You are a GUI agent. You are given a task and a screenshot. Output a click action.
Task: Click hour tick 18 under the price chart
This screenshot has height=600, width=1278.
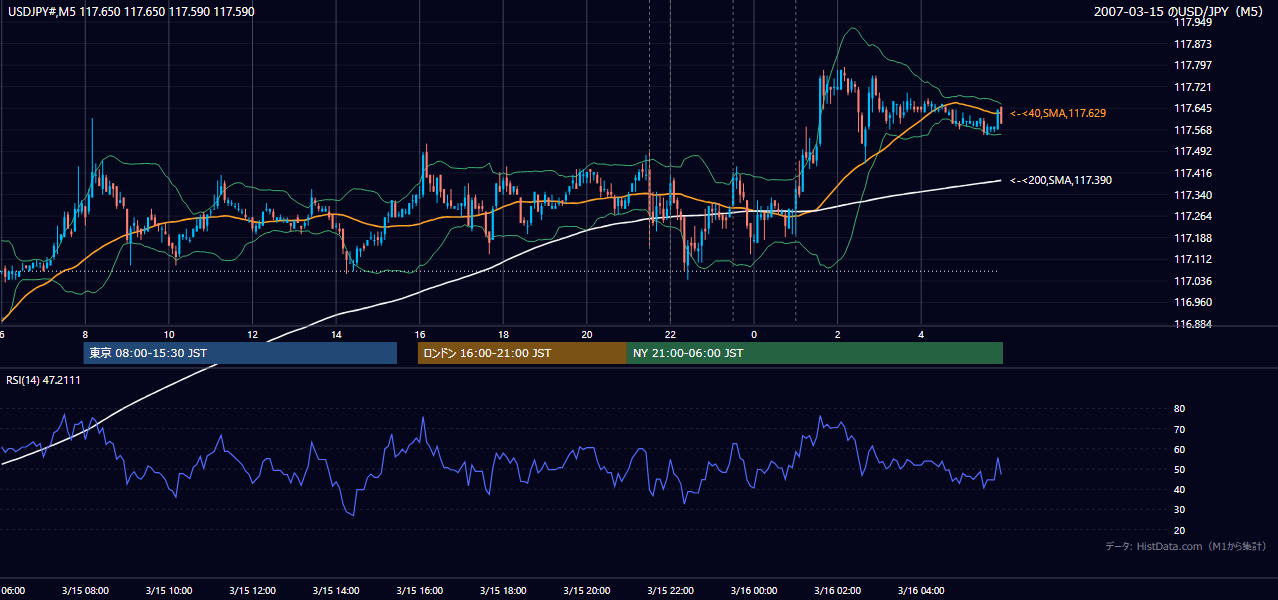pos(504,334)
